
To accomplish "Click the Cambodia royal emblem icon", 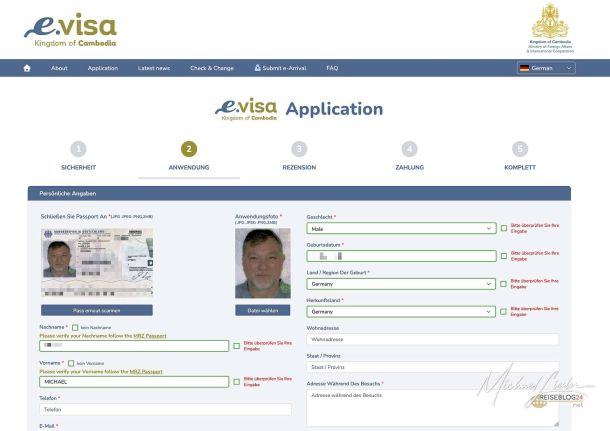I will 549,21.
